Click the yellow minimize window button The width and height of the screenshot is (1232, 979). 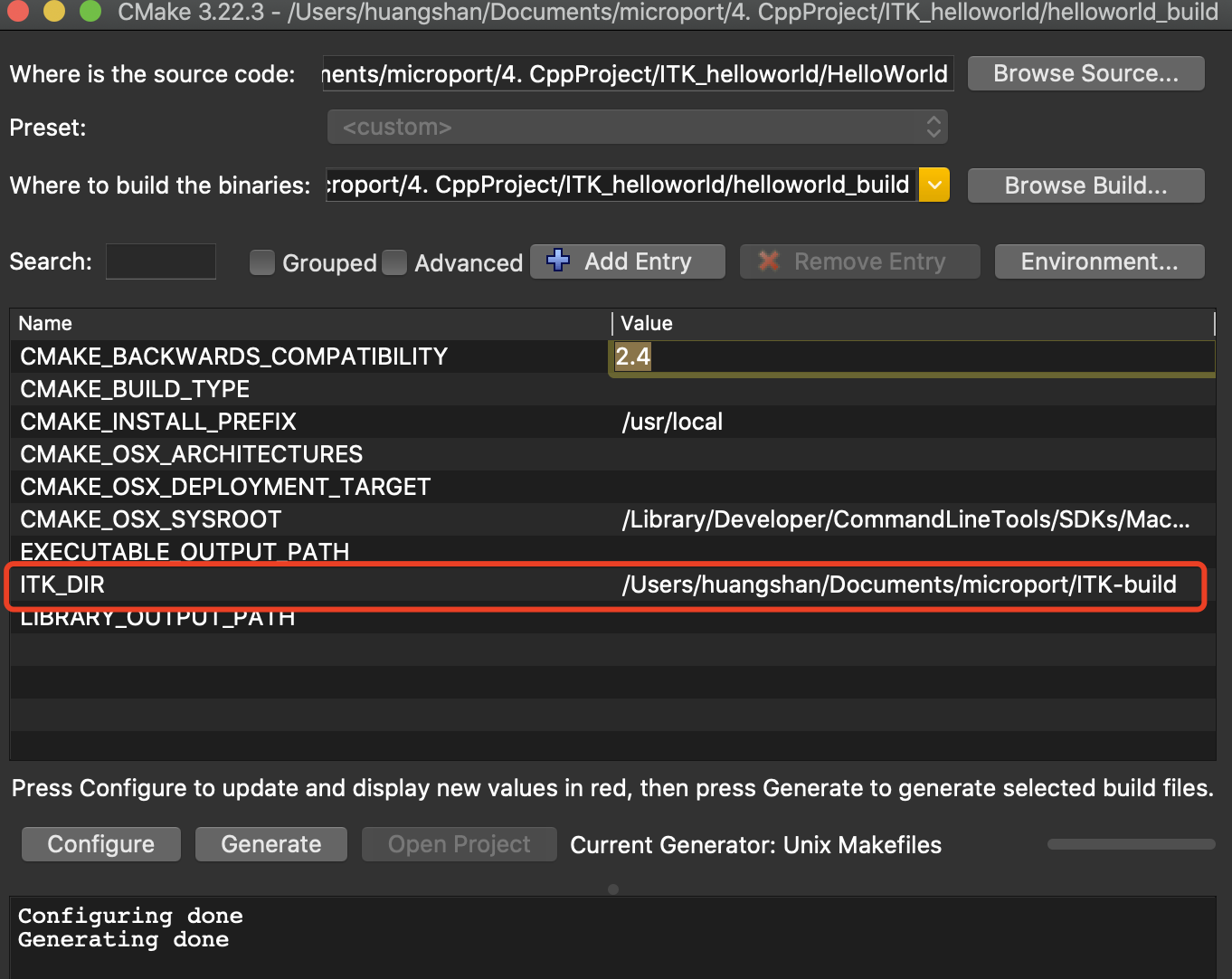(54, 11)
